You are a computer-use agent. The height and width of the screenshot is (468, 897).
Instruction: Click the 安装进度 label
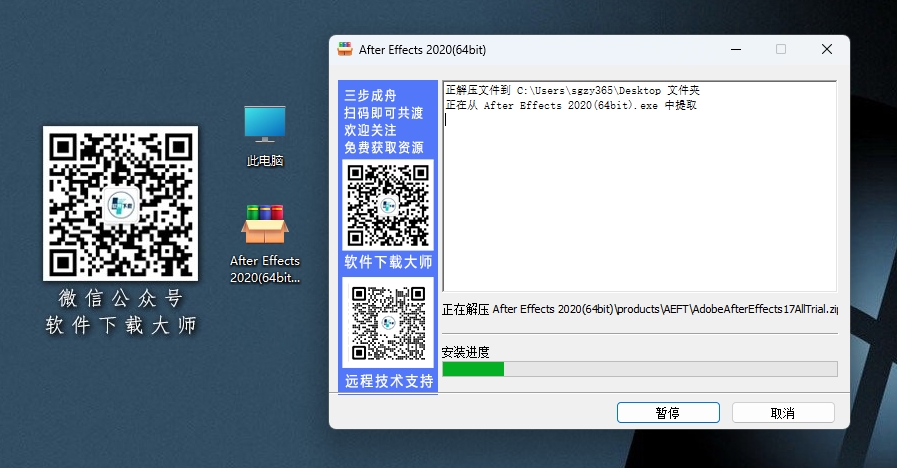click(466, 352)
